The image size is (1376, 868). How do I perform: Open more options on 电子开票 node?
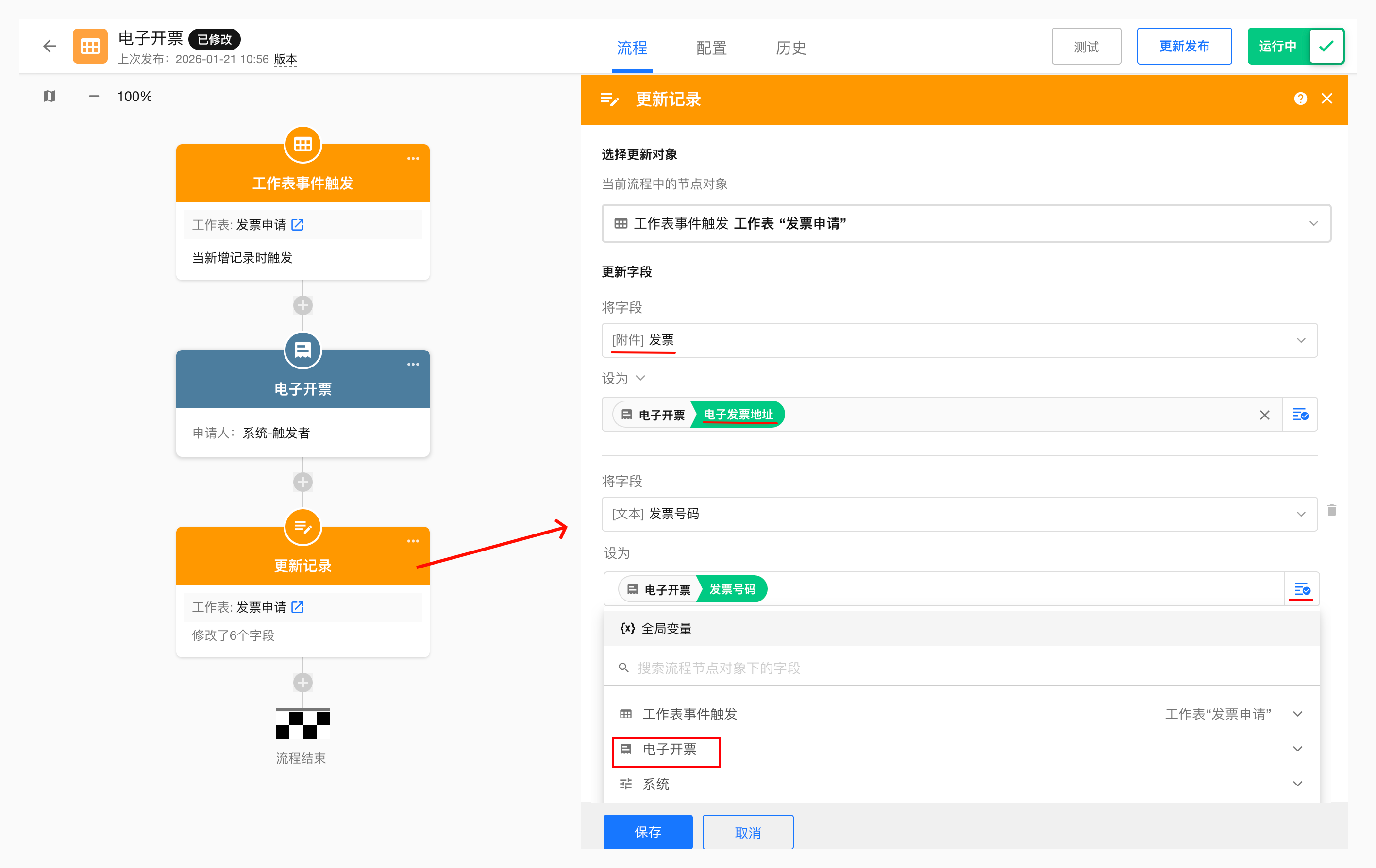point(413,364)
